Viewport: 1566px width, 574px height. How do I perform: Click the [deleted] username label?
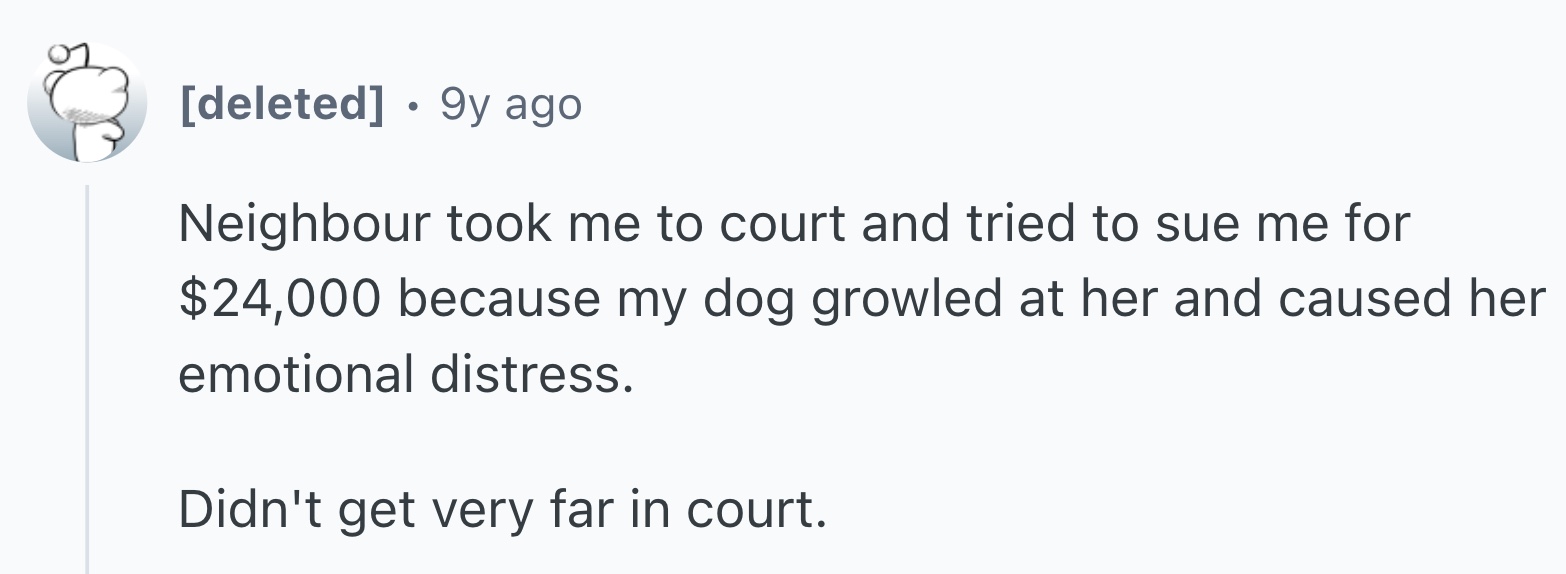click(x=281, y=103)
